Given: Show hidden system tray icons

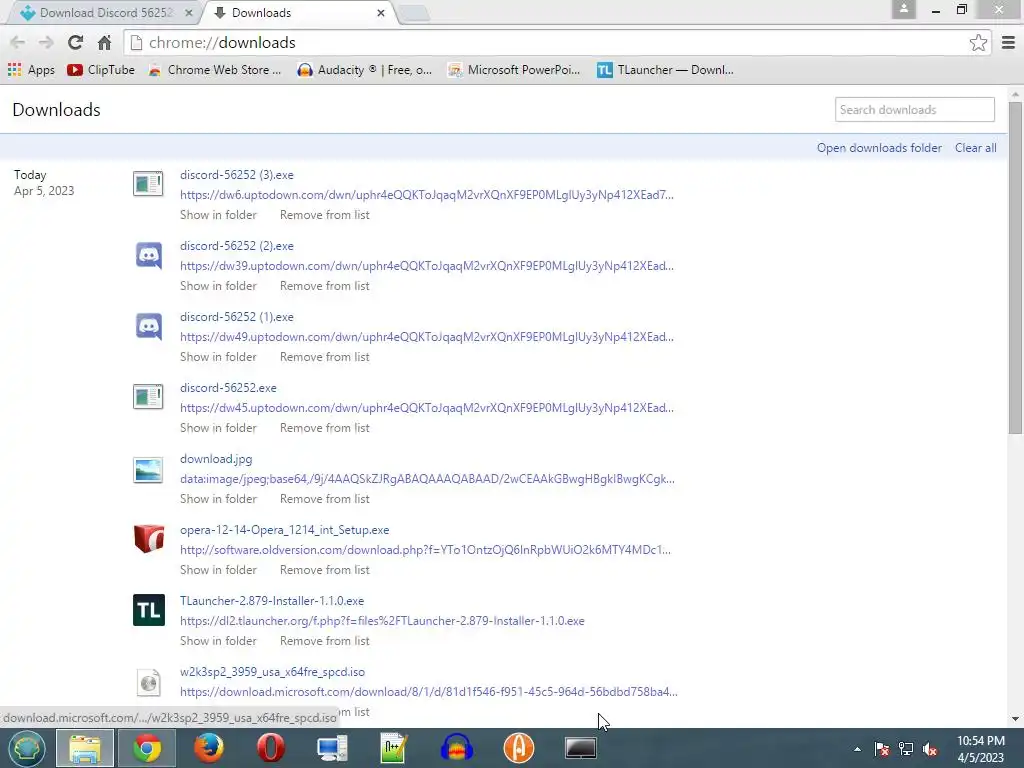Looking at the screenshot, I should pyautogui.click(x=857, y=749).
